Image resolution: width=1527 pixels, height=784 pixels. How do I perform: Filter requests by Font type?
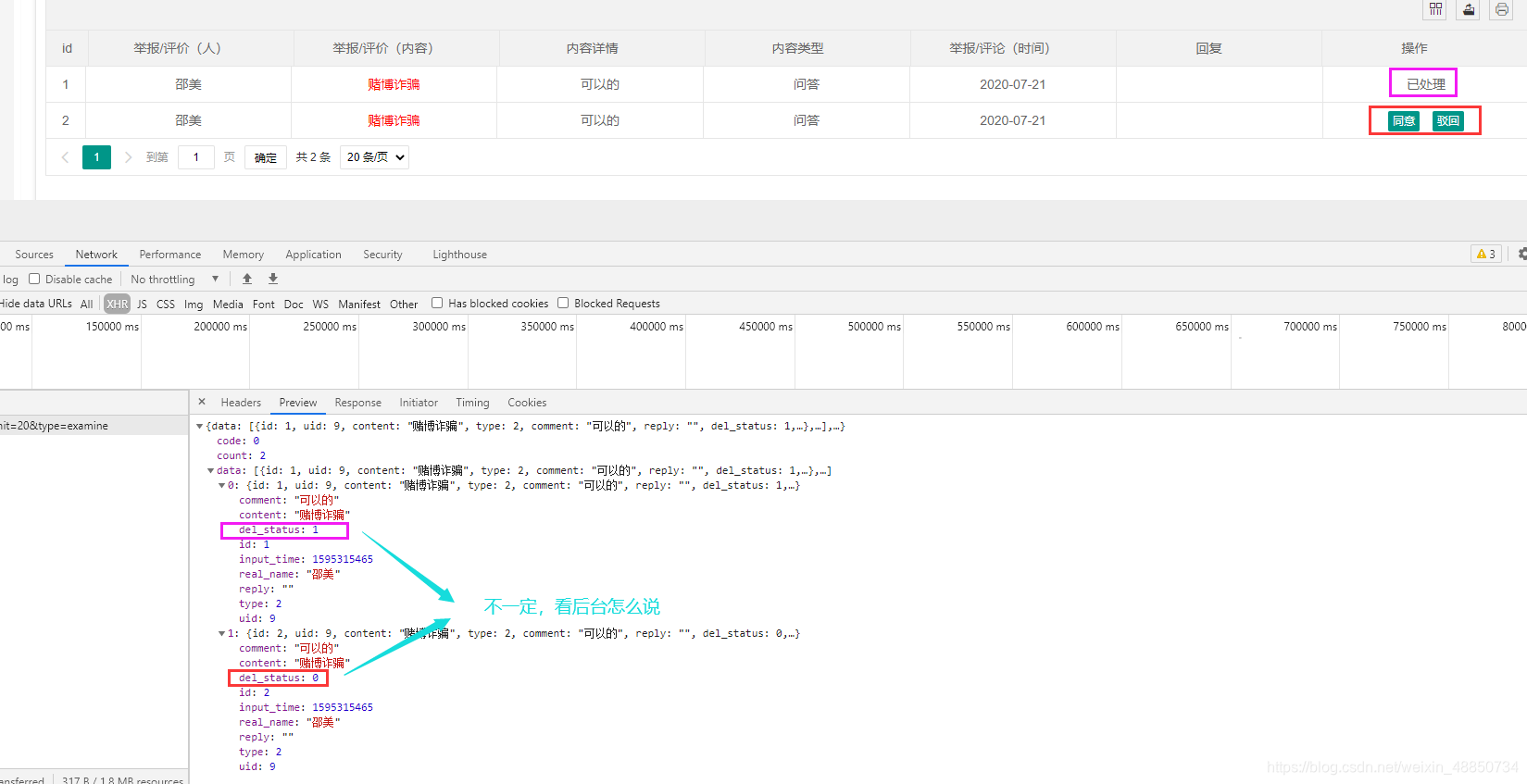[264, 304]
